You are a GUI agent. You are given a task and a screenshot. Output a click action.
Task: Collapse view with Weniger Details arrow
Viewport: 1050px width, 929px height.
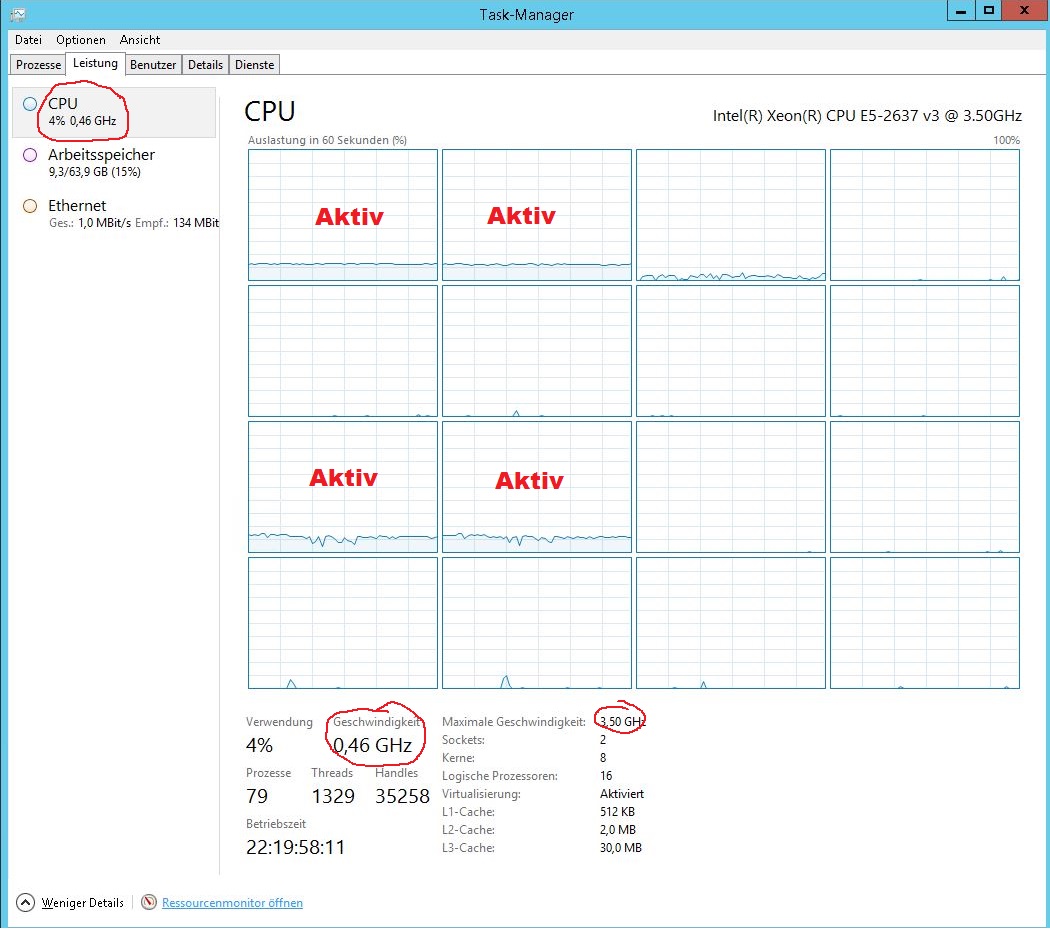(26, 902)
